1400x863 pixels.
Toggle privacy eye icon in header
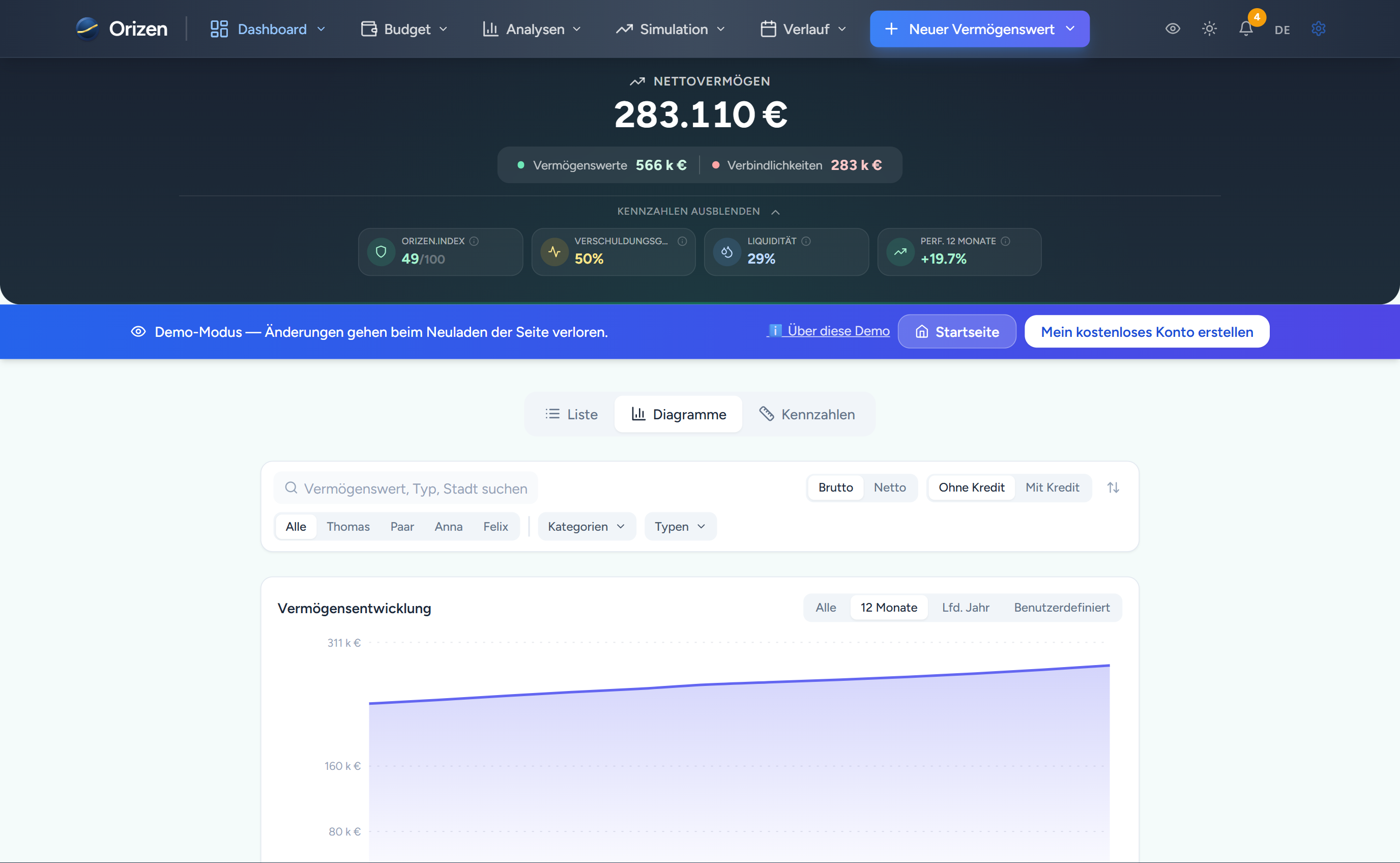(1173, 28)
